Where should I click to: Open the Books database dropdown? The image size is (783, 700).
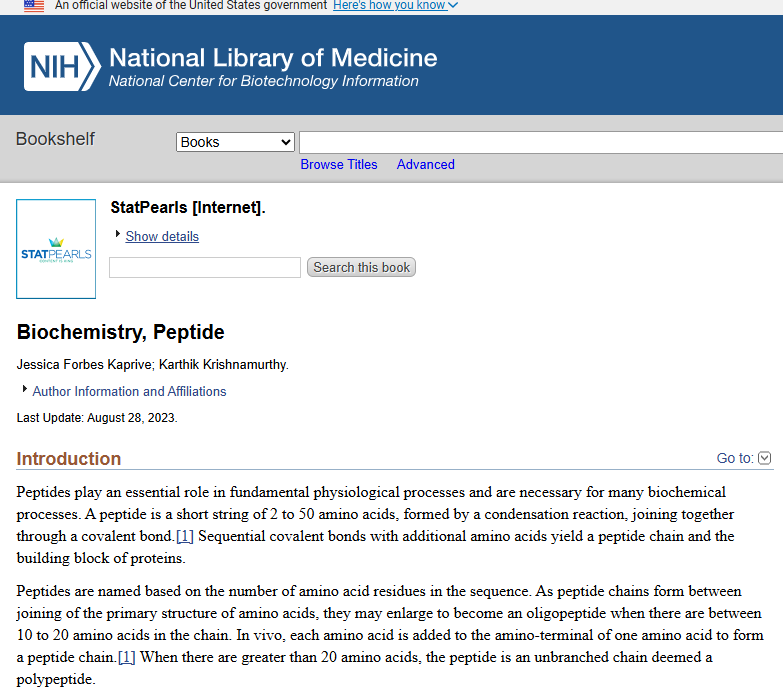(235, 142)
